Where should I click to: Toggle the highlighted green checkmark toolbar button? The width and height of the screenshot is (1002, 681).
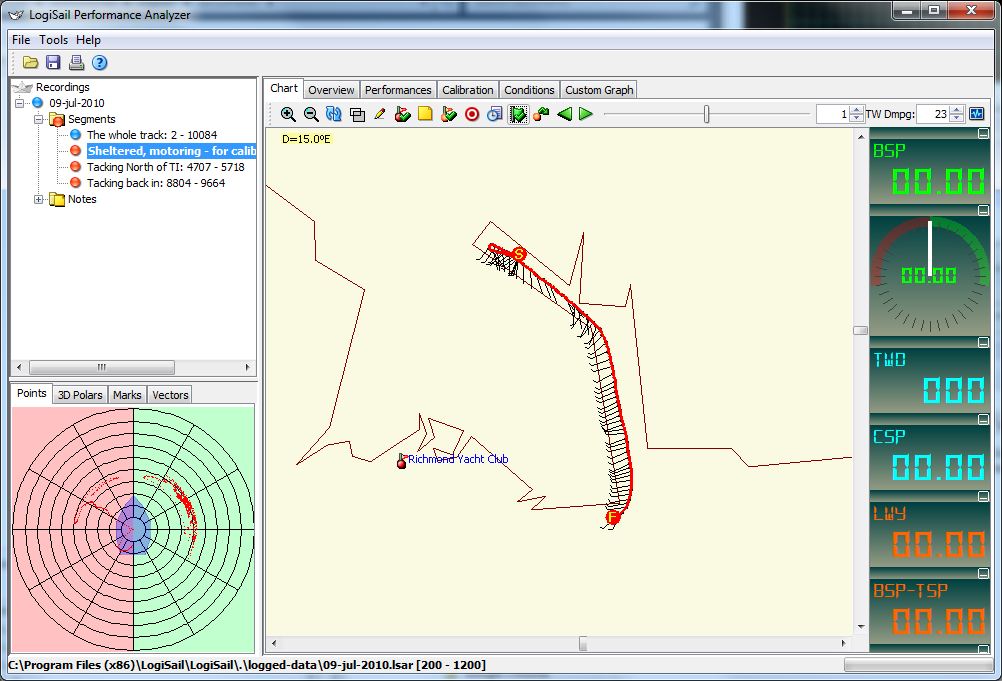[518, 114]
